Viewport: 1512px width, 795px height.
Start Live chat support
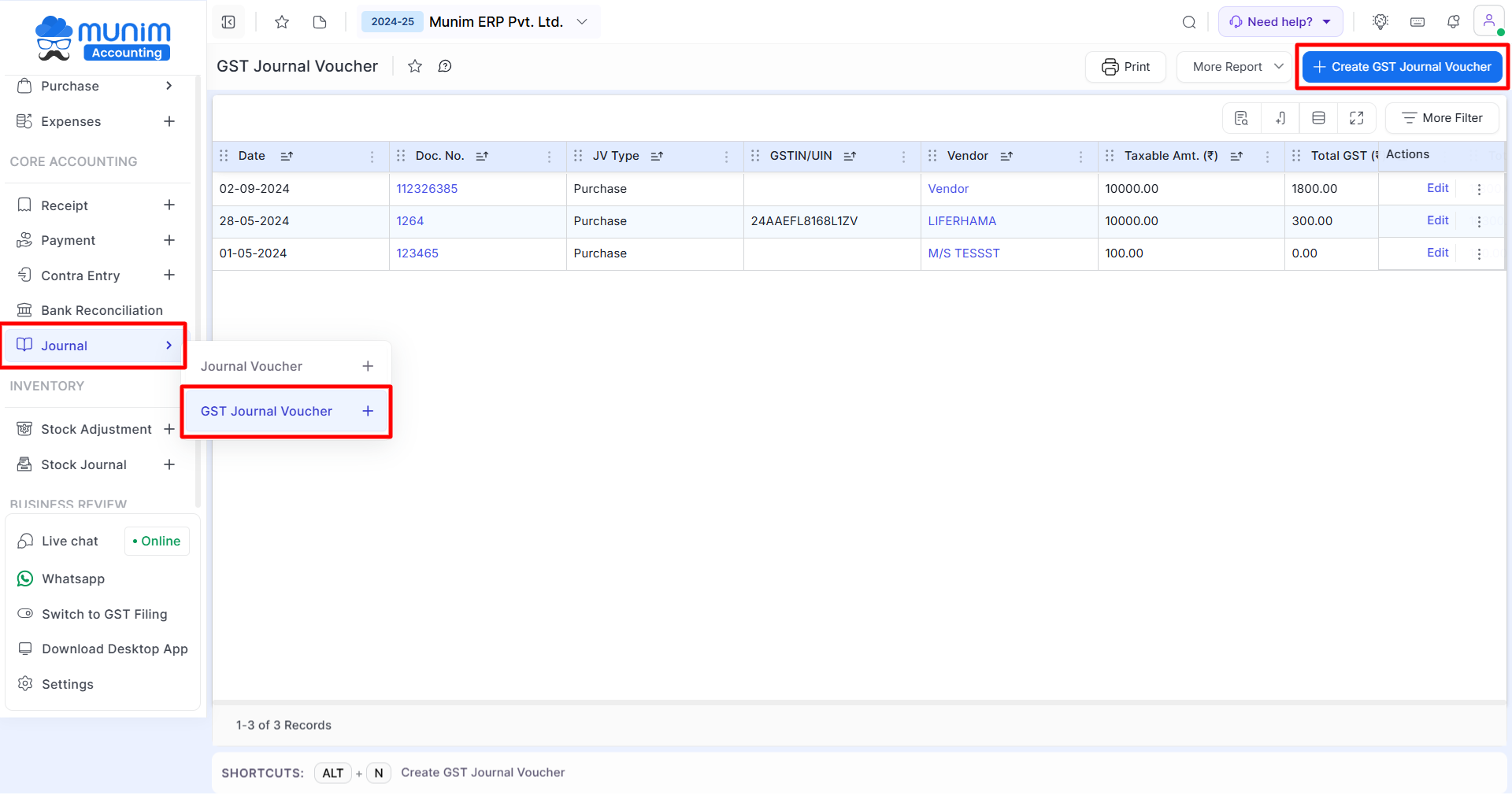pyautogui.click(x=69, y=541)
